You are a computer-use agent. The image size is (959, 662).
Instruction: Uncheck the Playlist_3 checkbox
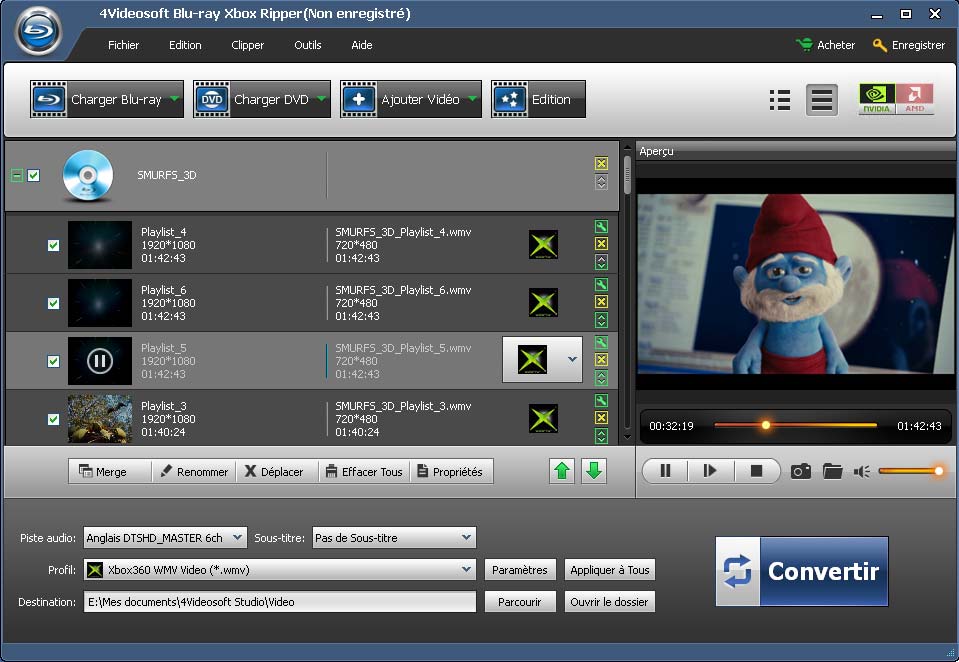click(x=54, y=419)
